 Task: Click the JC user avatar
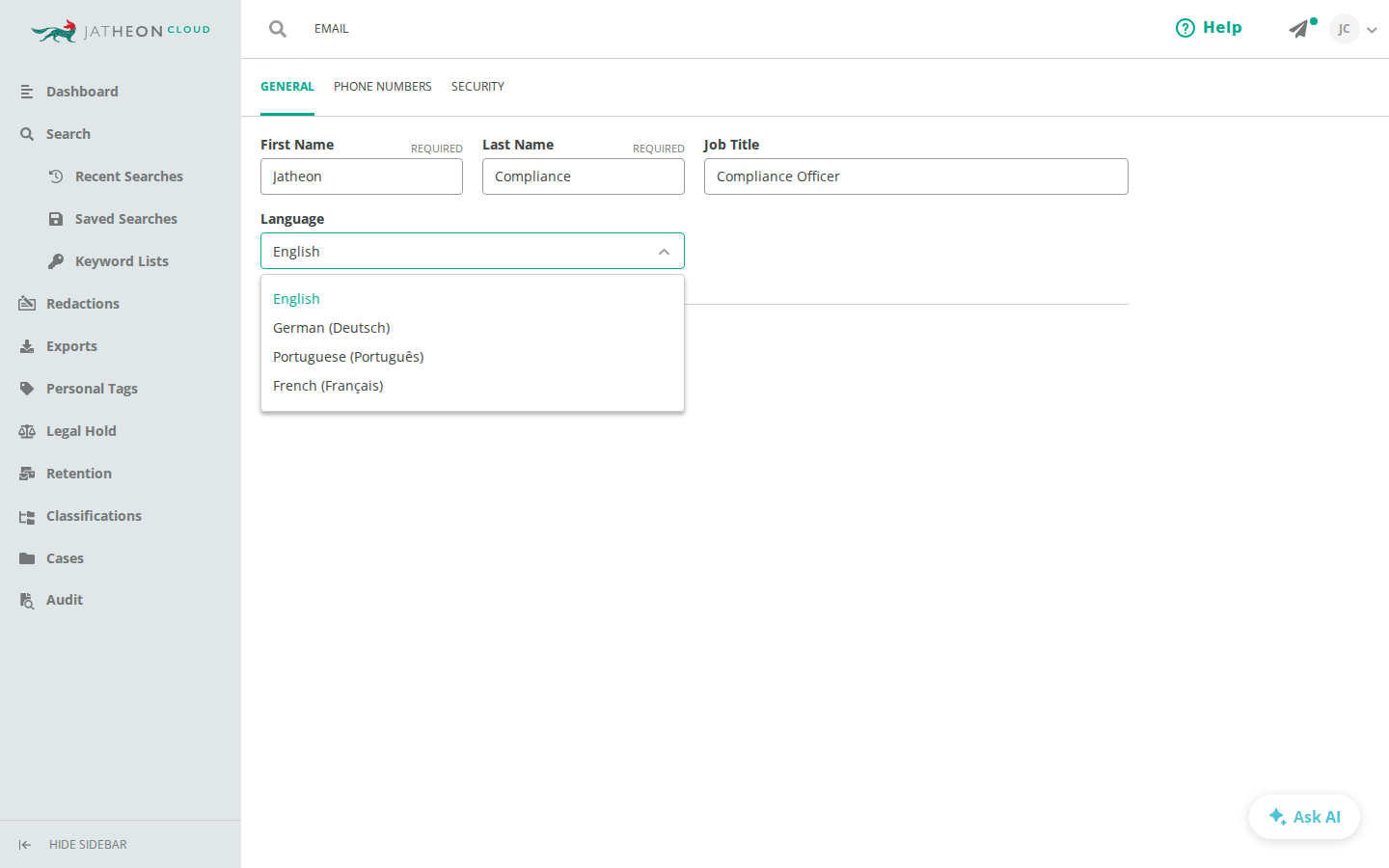coord(1344,29)
